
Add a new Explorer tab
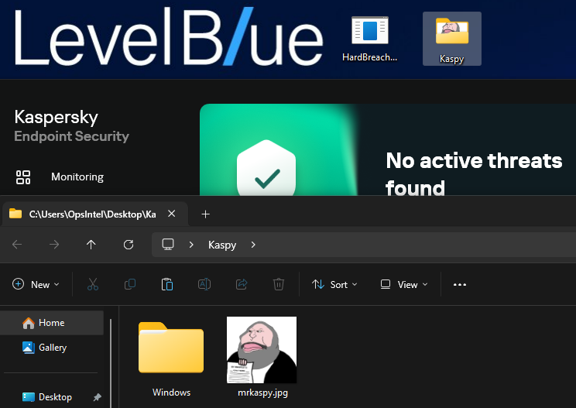pyautogui.click(x=205, y=214)
